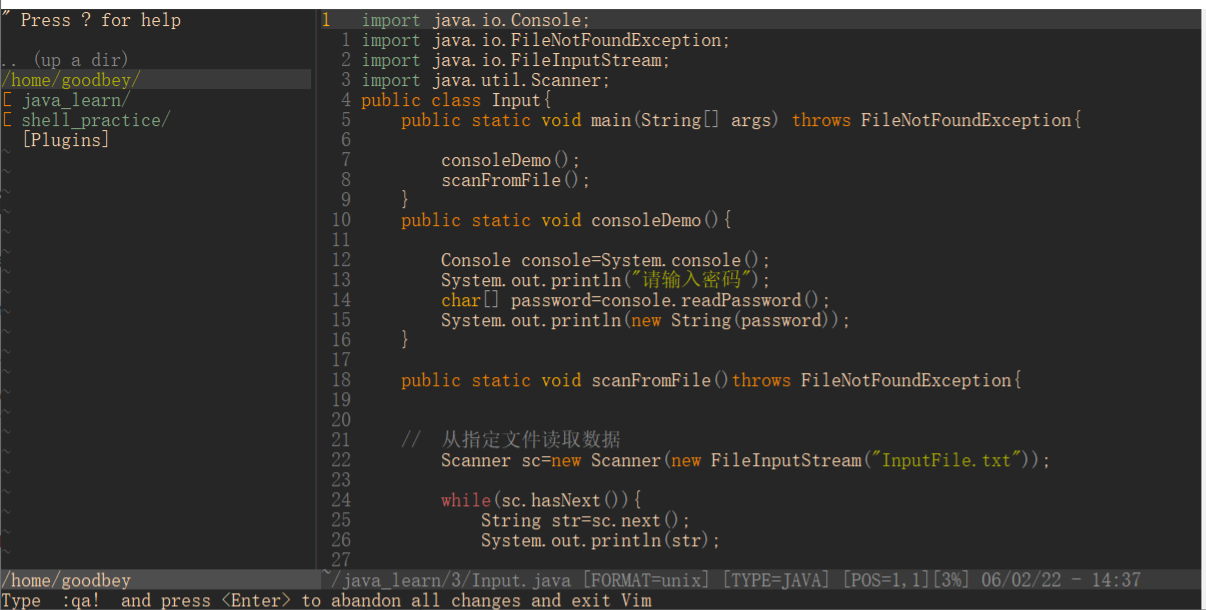The image size is (1206, 610).
Task: Click the '06/02/22 - 14:37' timestamp in status bar
Action: coord(1061,580)
